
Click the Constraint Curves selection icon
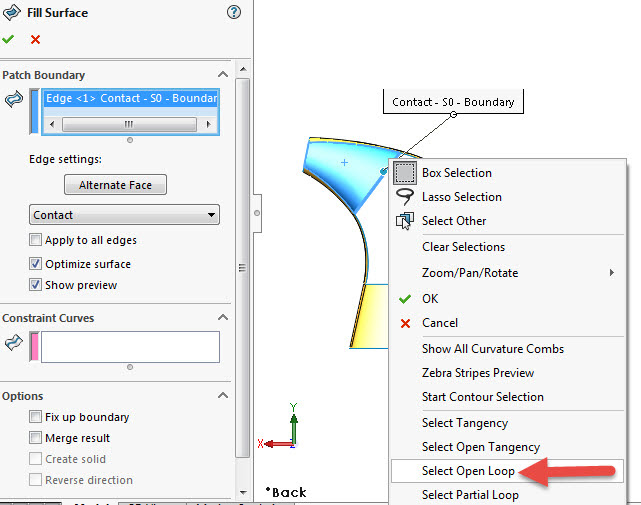[x=14, y=343]
